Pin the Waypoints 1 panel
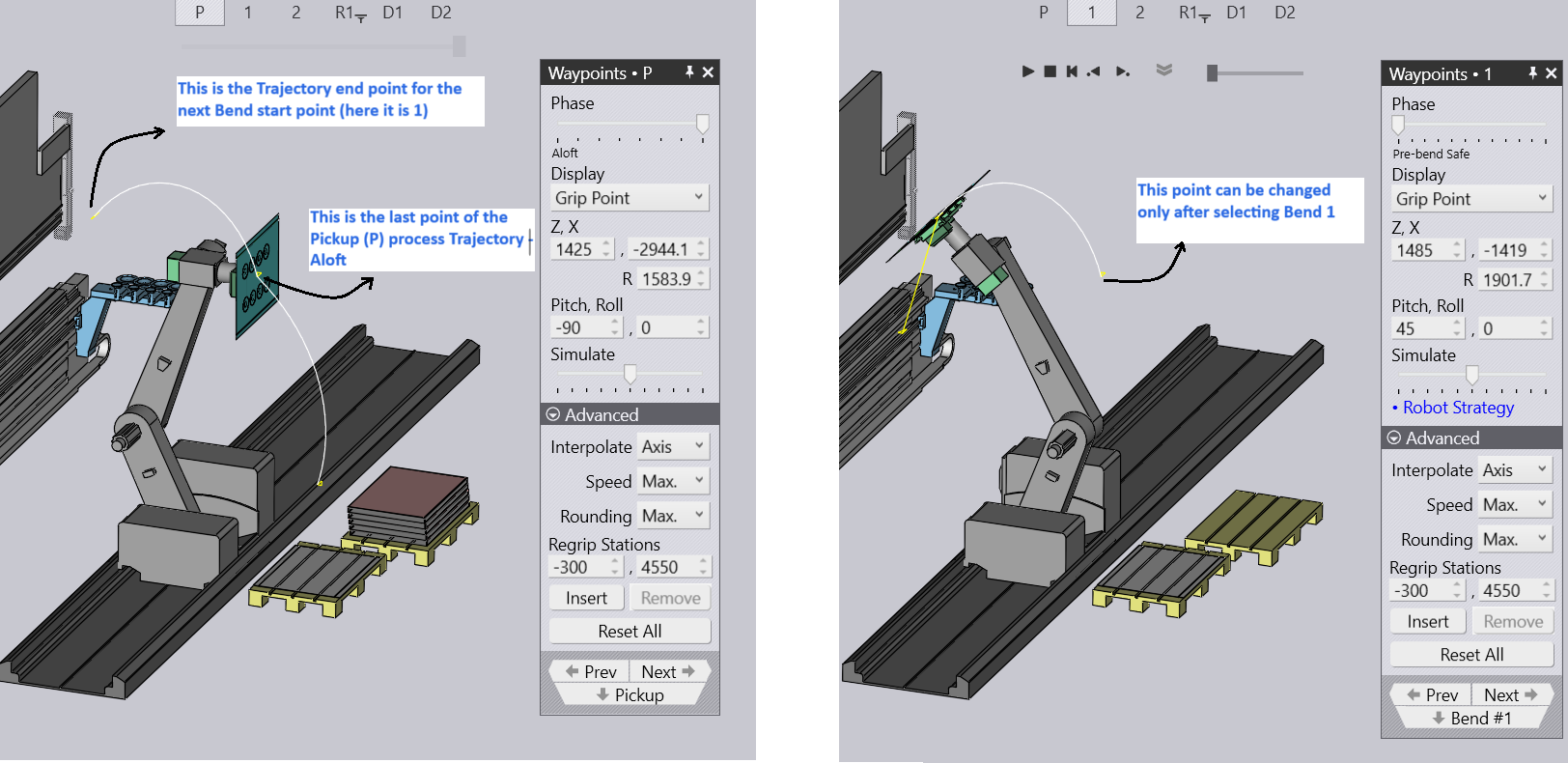 1532,73
